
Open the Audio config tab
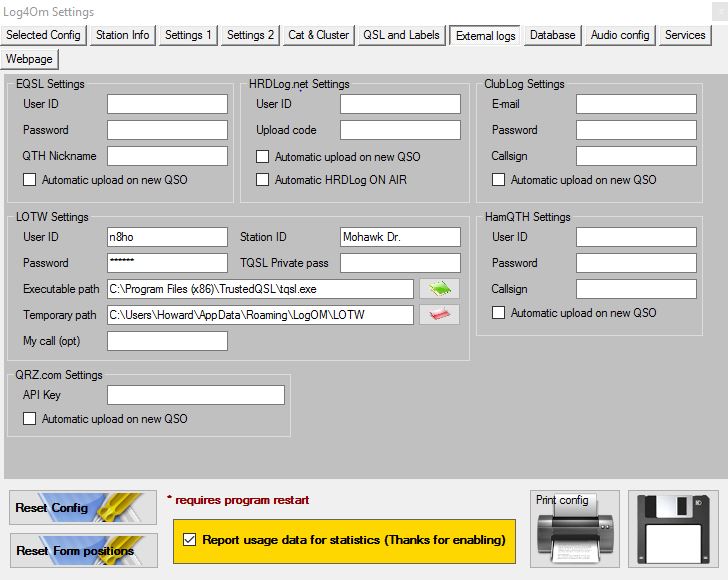[620, 35]
